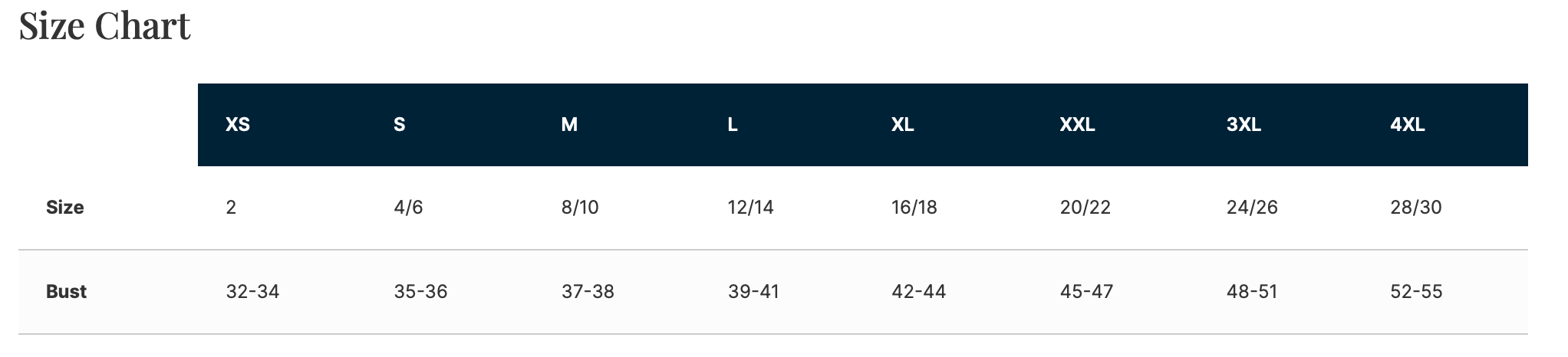This screenshot has height=357, width=1568.
Task: Click the Bust row label
Action: [66, 292]
